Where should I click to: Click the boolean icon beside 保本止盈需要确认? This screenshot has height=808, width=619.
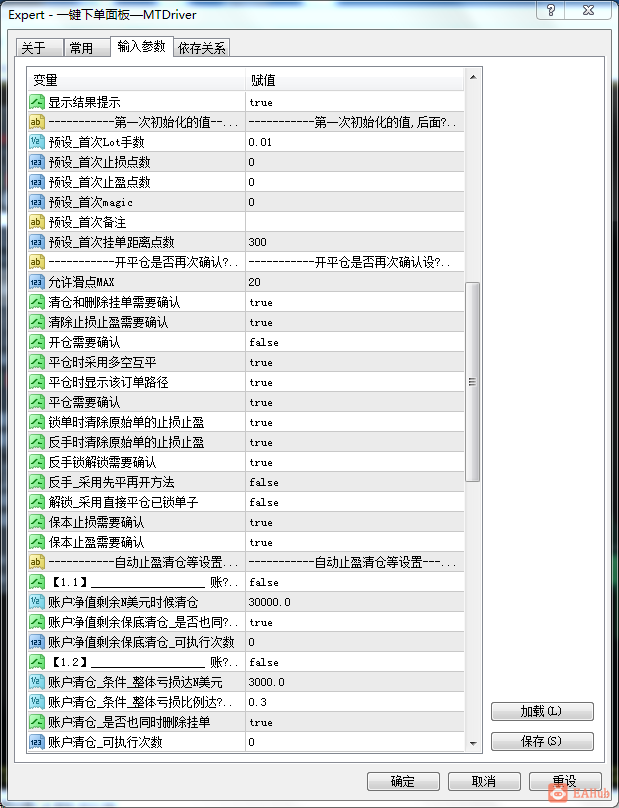pyautogui.click(x=37, y=542)
